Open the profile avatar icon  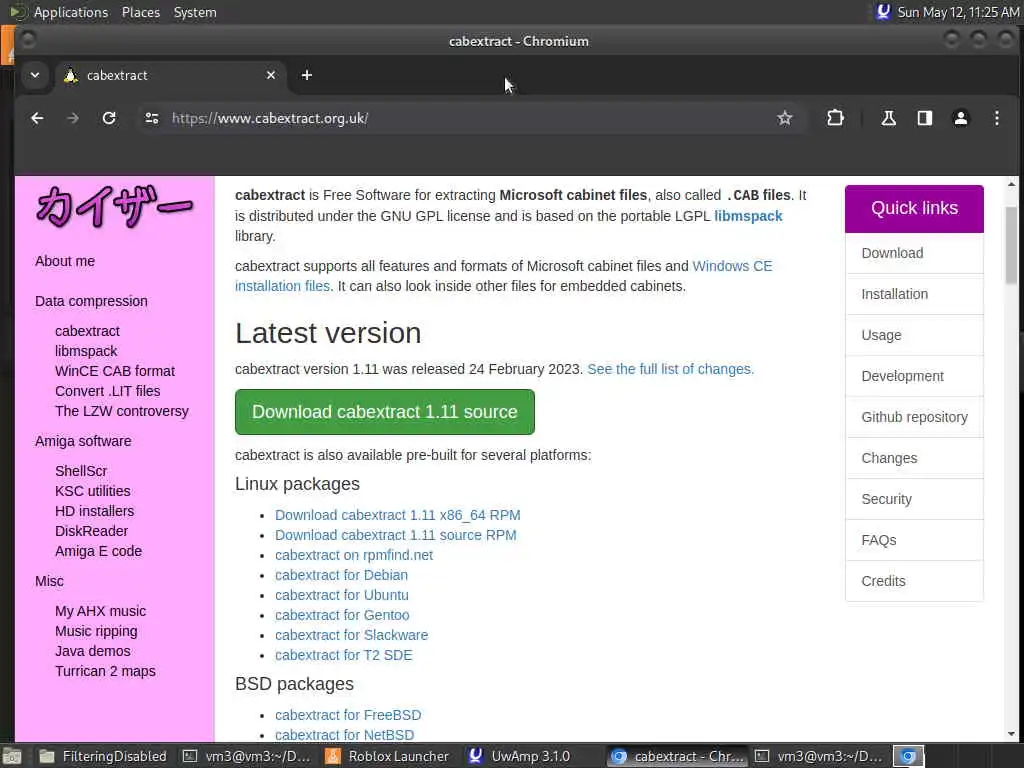click(961, 118)
